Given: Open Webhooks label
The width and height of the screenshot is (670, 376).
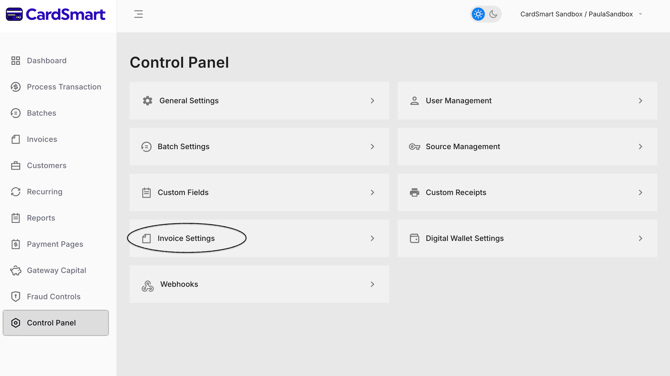Looking at the screenshot, I should [179, 284].
